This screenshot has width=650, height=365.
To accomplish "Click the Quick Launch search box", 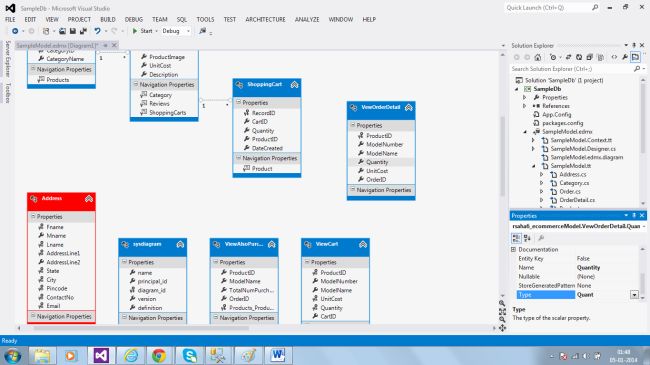I will click(x=551, y=7).
